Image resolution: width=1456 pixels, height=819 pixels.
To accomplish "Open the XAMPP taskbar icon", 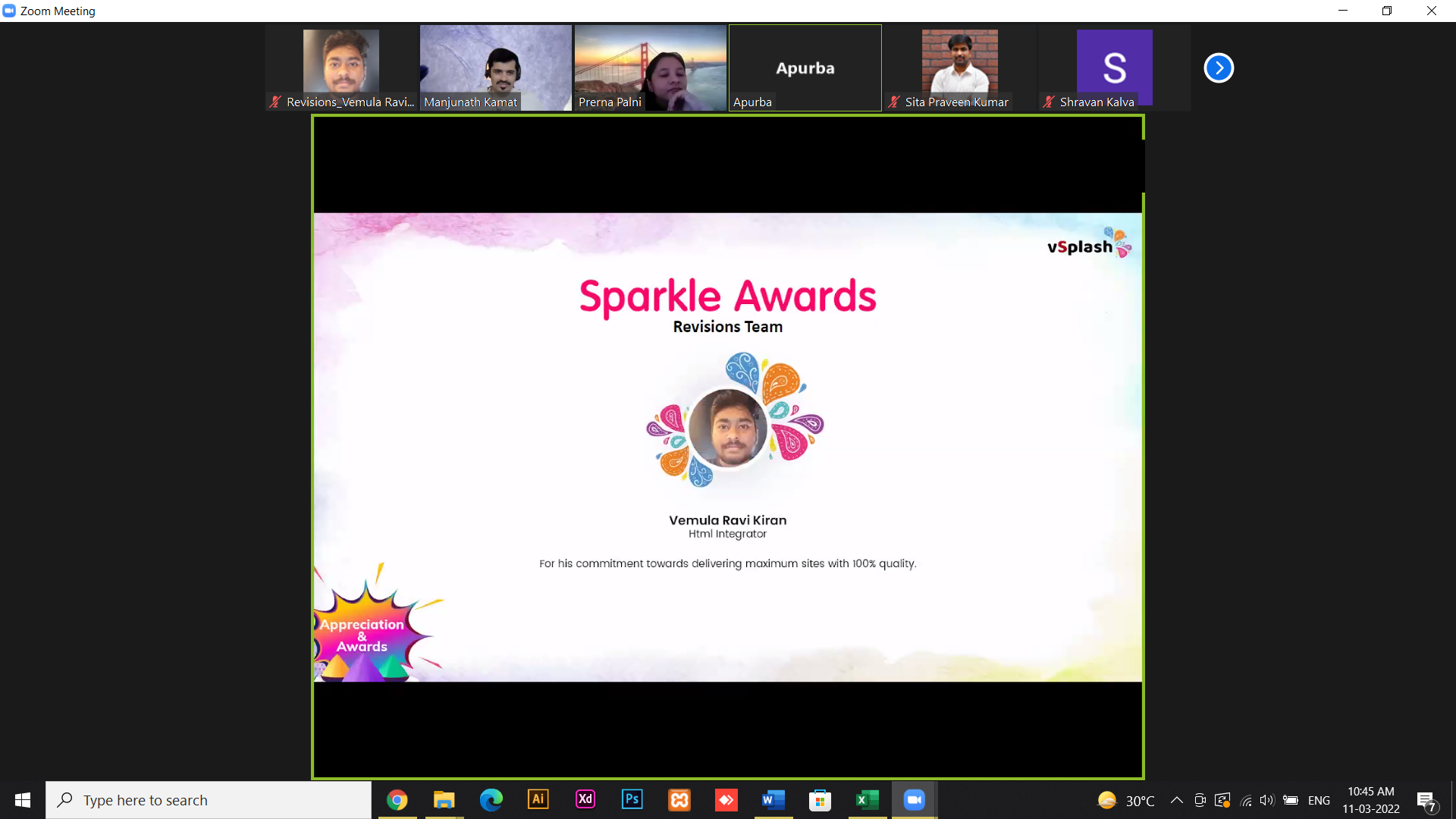I will [x=679, y=799].
